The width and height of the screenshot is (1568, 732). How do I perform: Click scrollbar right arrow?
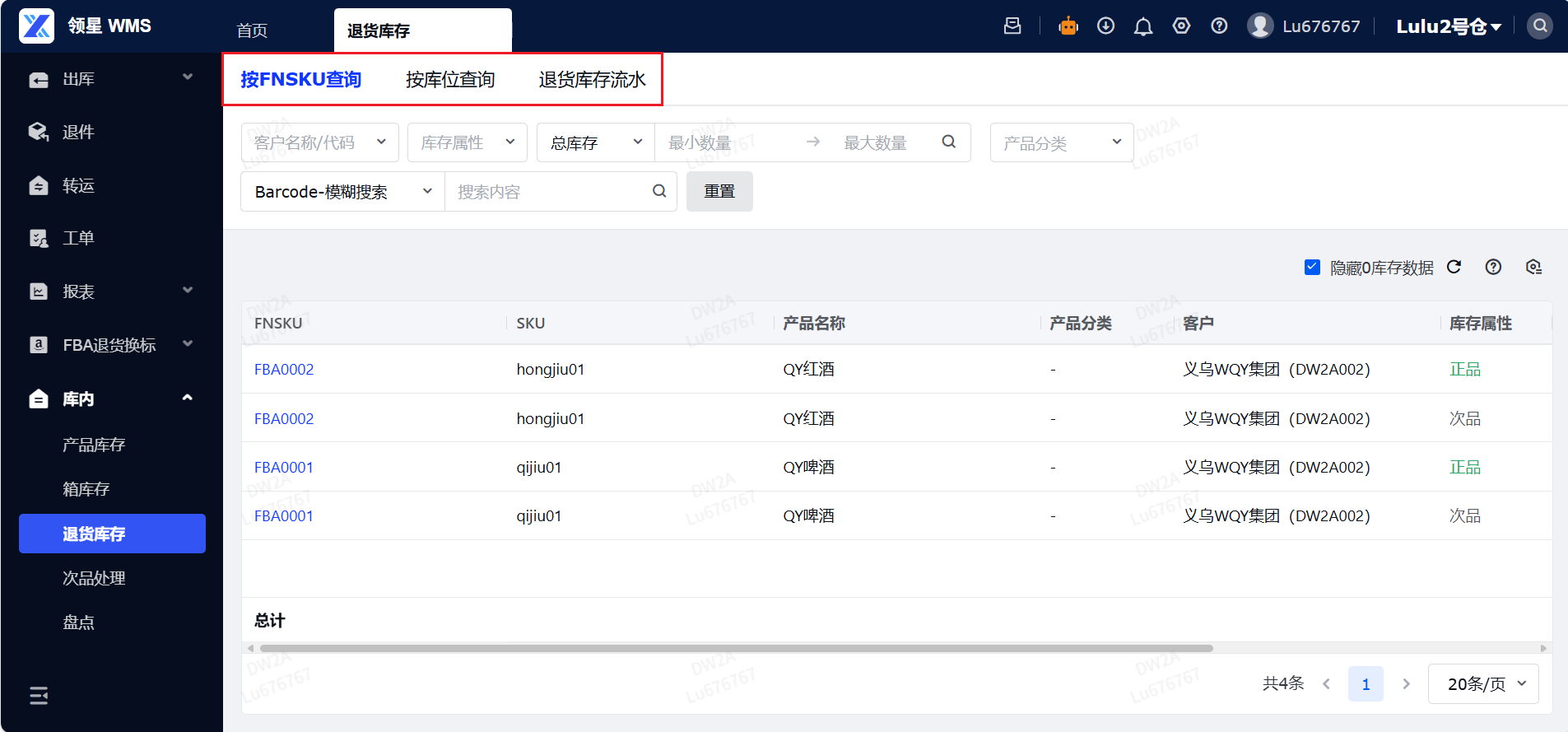click(1544, 648)
